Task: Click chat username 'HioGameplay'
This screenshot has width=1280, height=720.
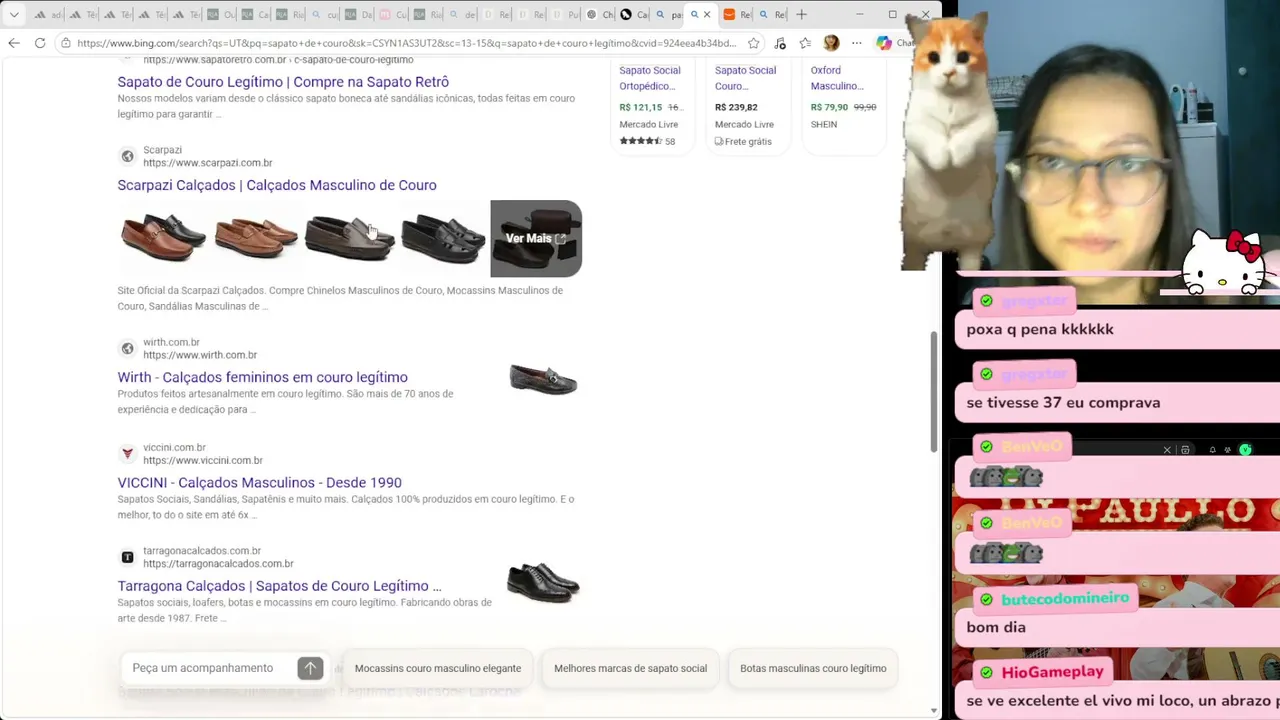Action: [x=1053, y=672]
